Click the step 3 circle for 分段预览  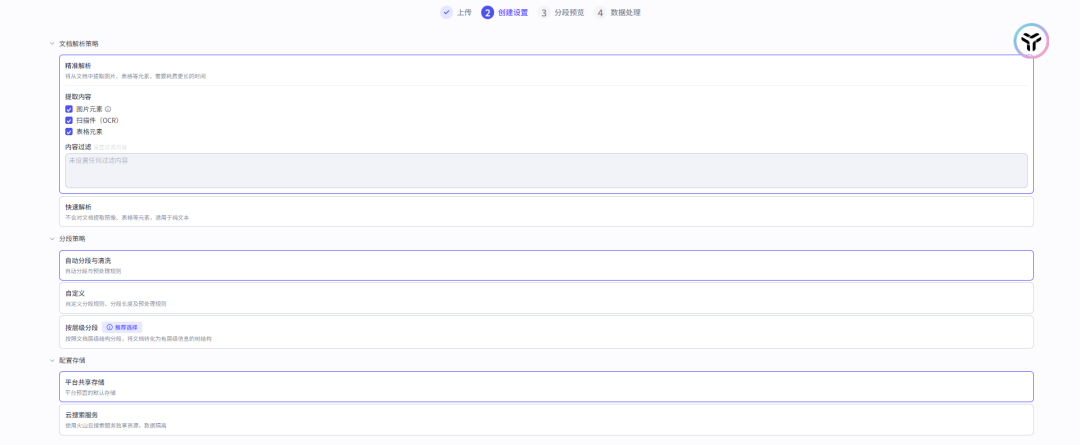(x=544, y=12)
